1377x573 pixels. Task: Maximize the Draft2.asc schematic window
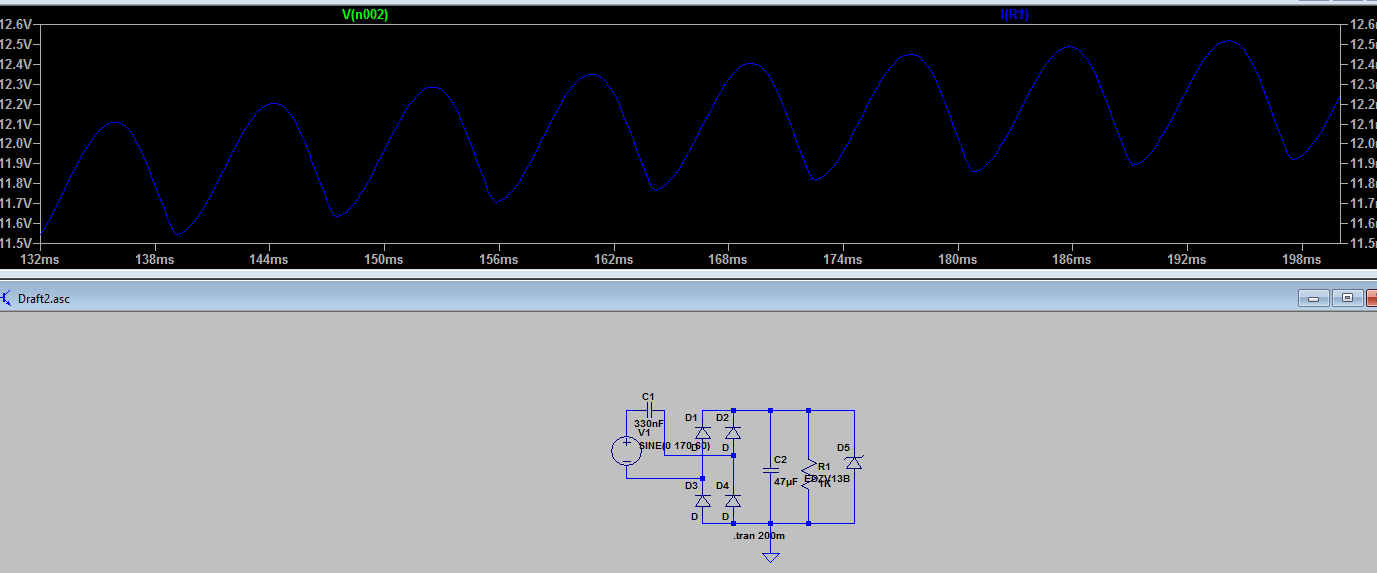click(1347, 298)
